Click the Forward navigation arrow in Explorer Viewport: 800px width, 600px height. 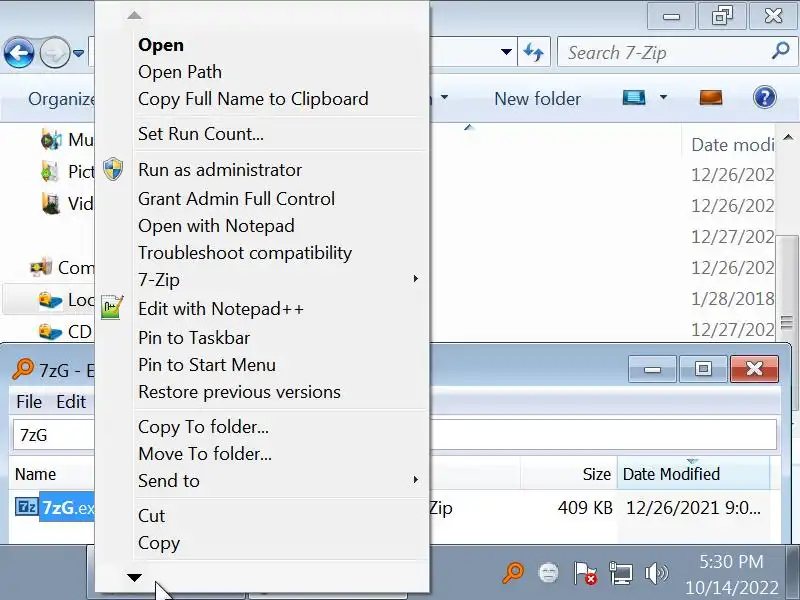[x=55, y=53]
